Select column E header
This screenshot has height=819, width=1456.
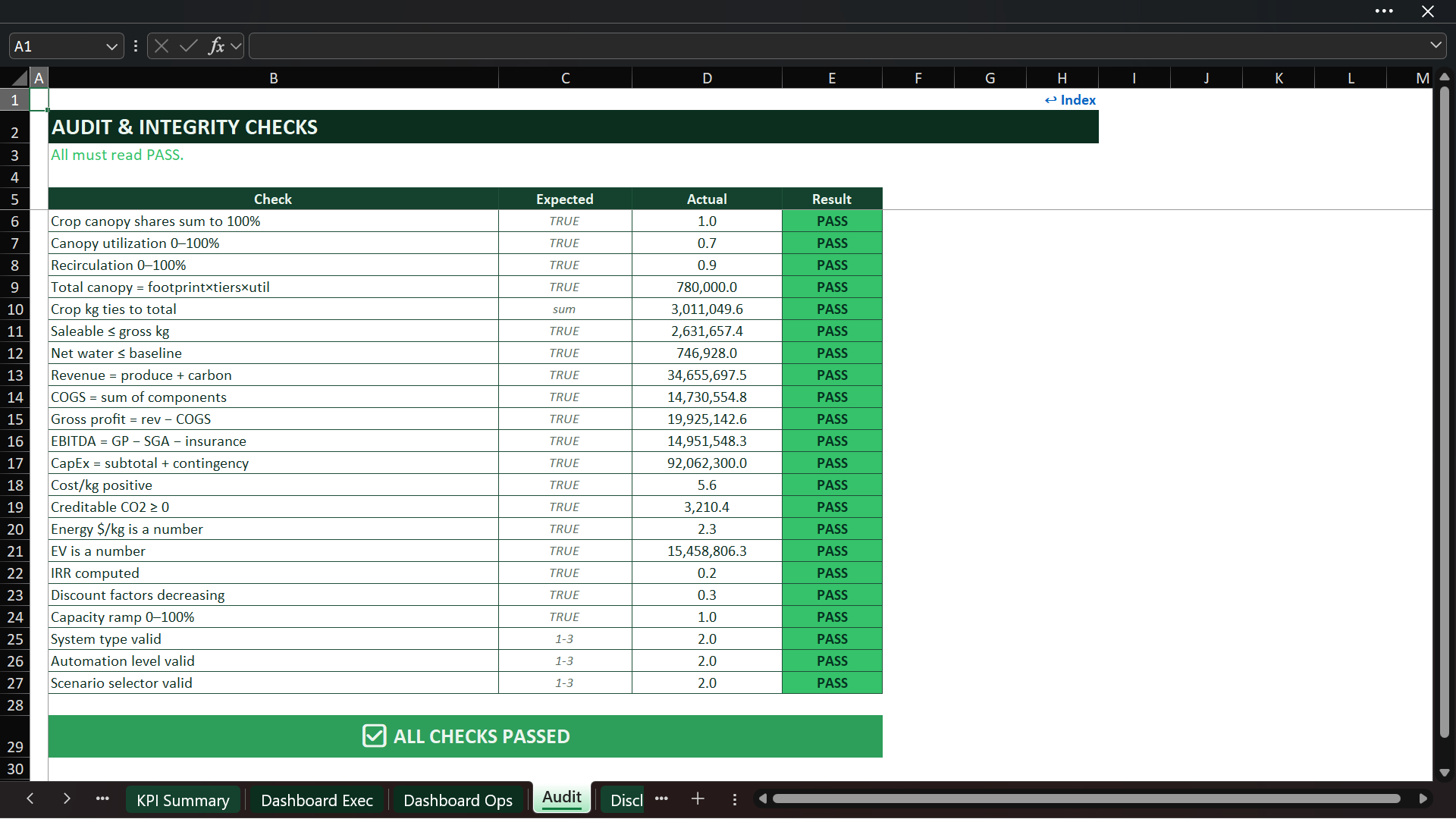(832, 78)
